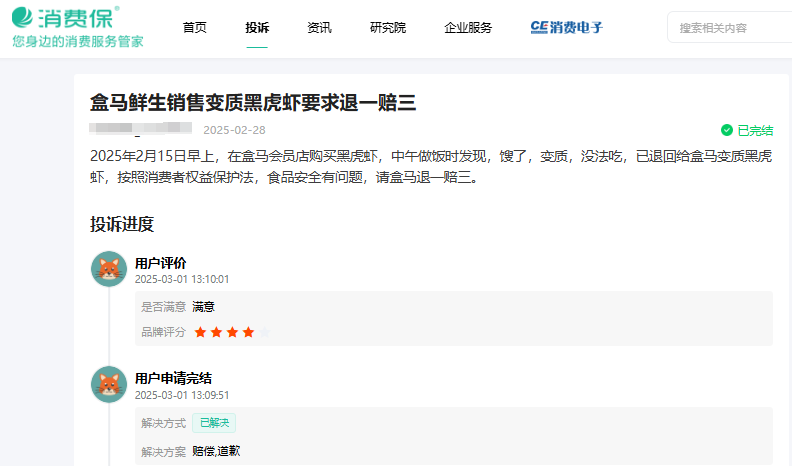Go to the 资讯 section
This screenshot has height=466, width=792.
319,27
